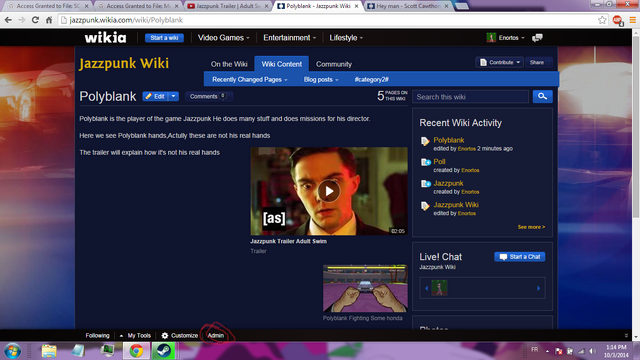This screenshot has width=640, height=360.
Task: Click the search magnifier button
Action: click(x=542, y=96)
